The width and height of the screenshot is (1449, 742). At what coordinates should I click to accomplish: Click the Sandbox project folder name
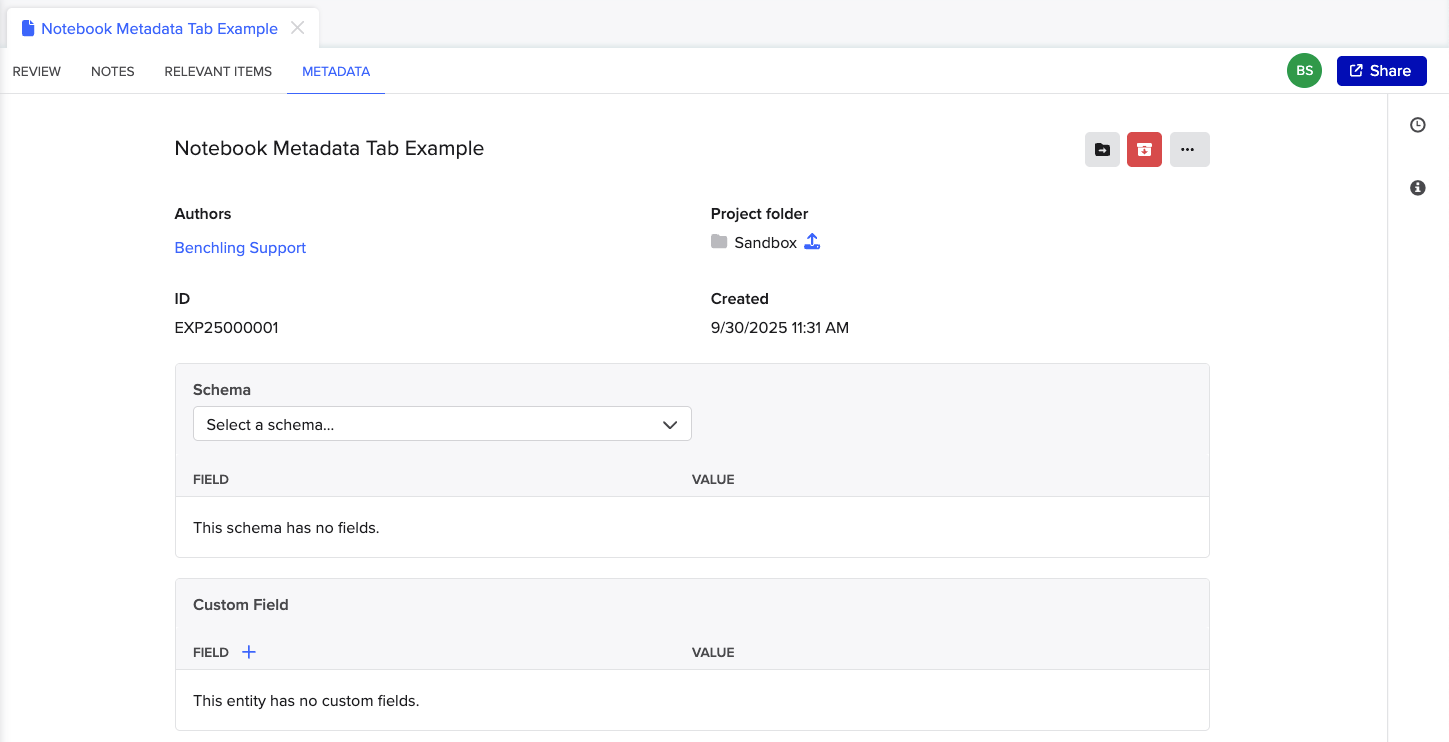[x=765, y=243]
